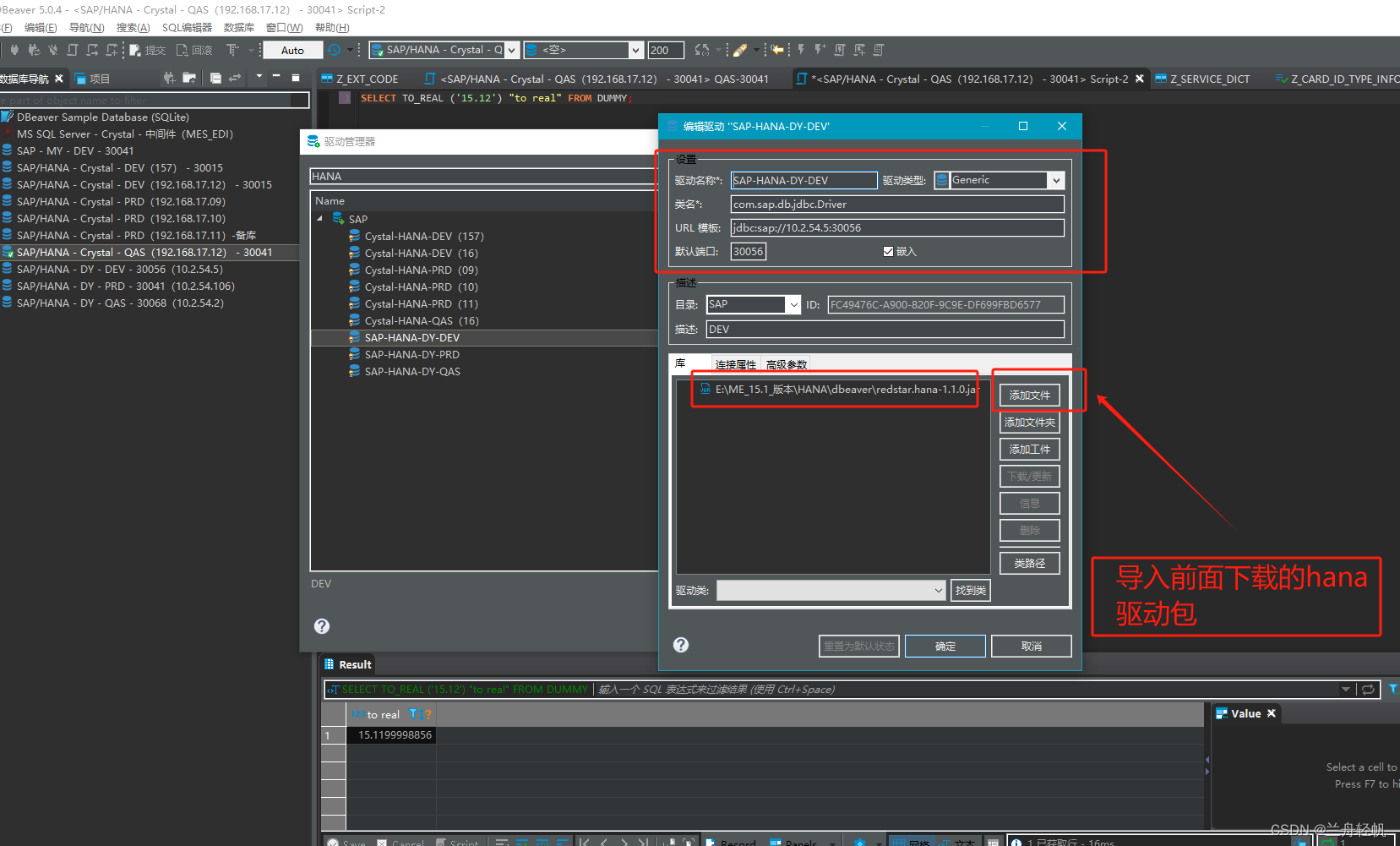This screenshot has width=1400, height=846.
Task: Click the 驱动名称 field SAP-HANA-DY-DEV
Action: pyautogui.click(x=804, y=180)
